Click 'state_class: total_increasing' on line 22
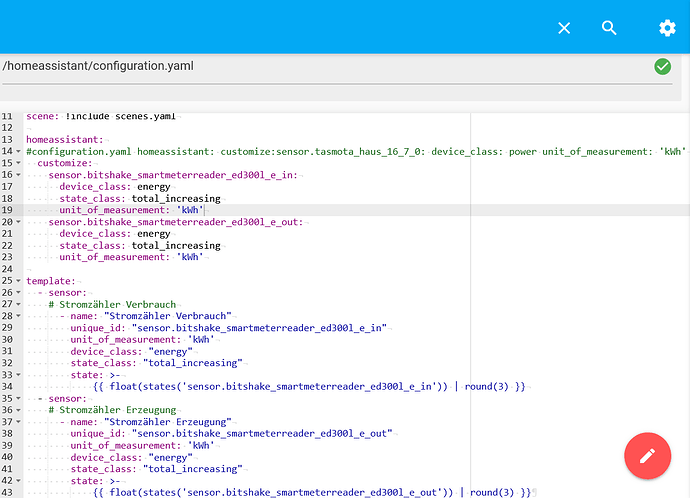 click(x=140, y=245)
